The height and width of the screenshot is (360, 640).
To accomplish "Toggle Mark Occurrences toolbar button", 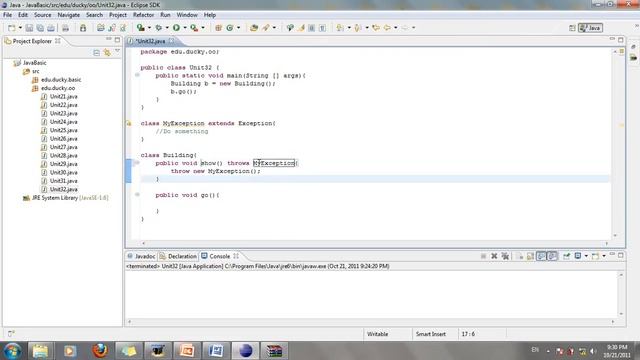I will [301, 28].
